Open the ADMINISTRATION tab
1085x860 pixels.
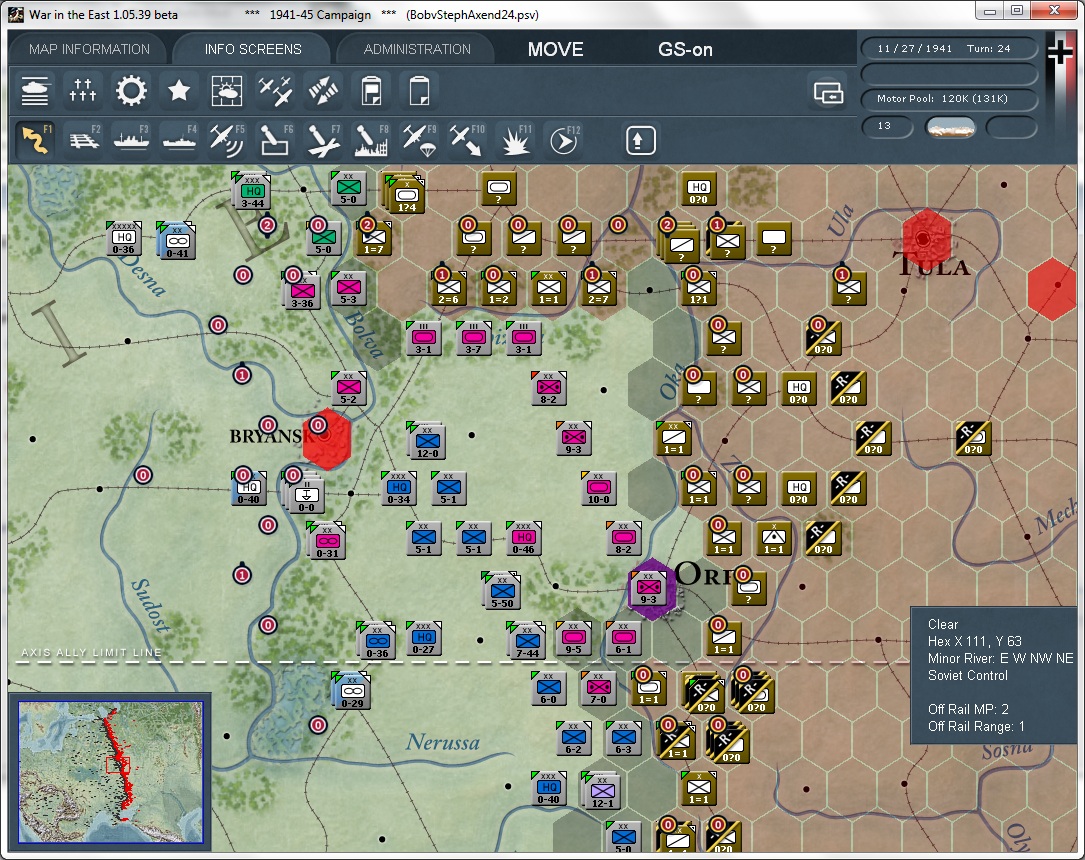click(x=417, y=49)
